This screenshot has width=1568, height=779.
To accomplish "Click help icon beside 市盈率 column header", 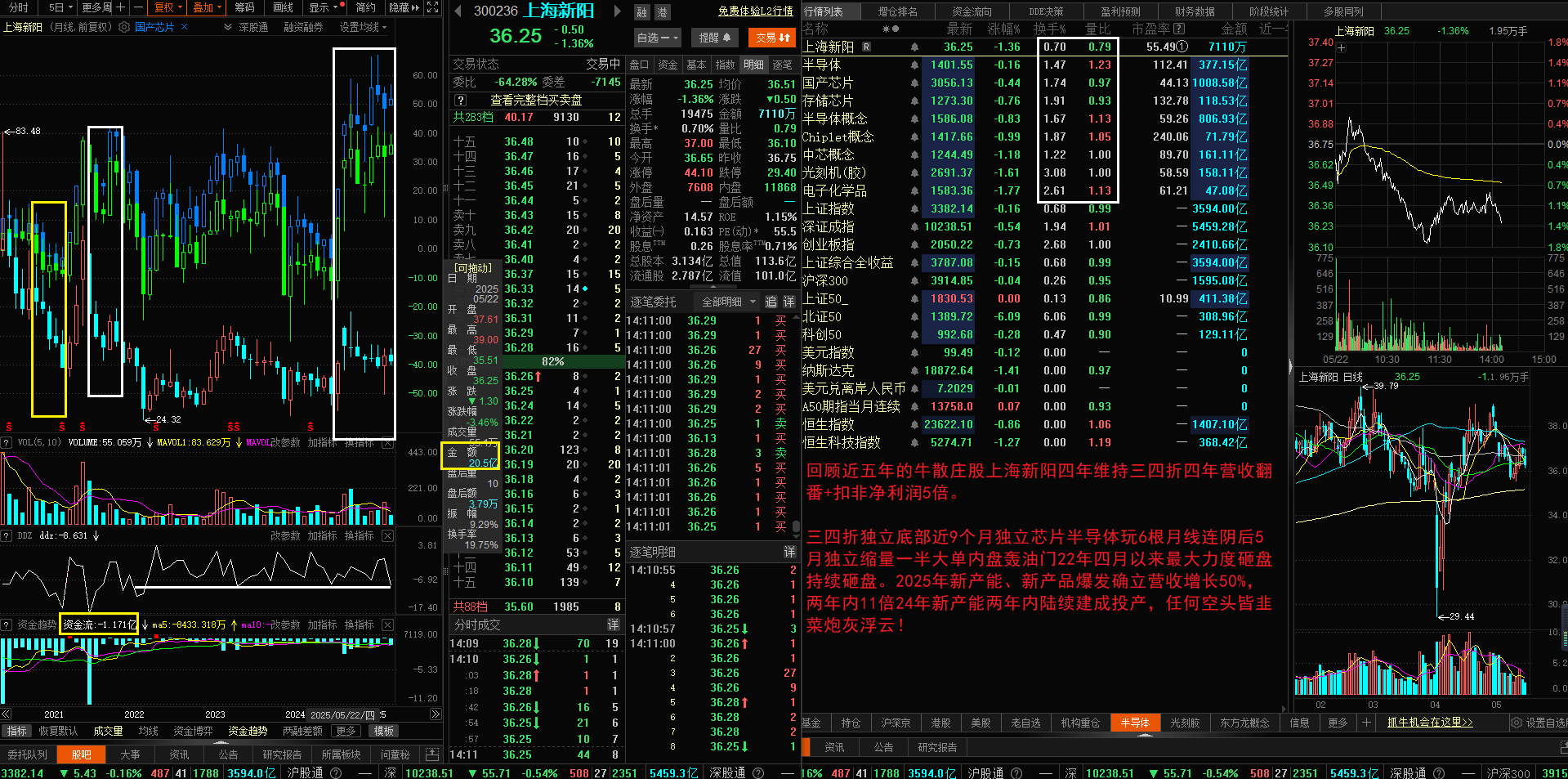I will [x=1179, y=29].
